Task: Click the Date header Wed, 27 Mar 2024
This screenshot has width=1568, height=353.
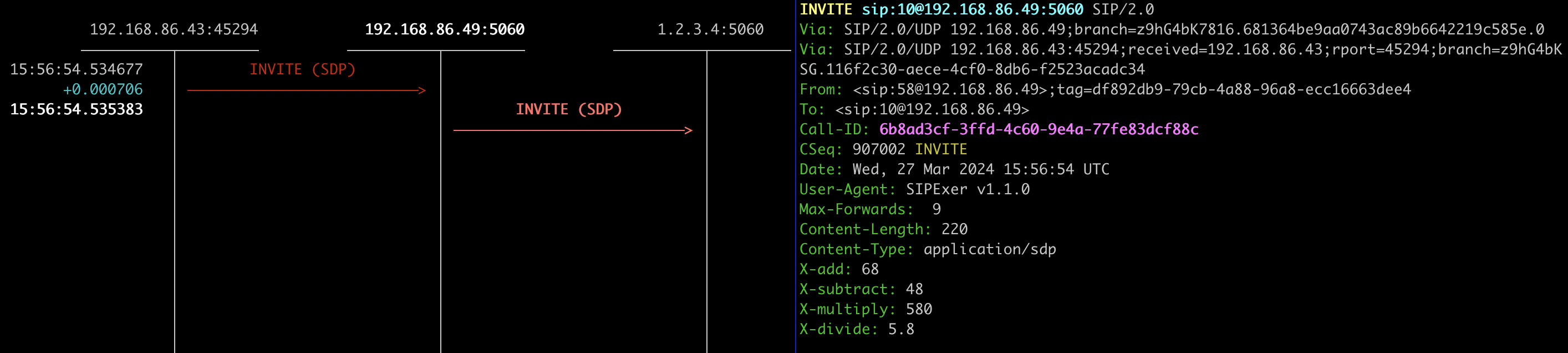Action: click(954, 169)
